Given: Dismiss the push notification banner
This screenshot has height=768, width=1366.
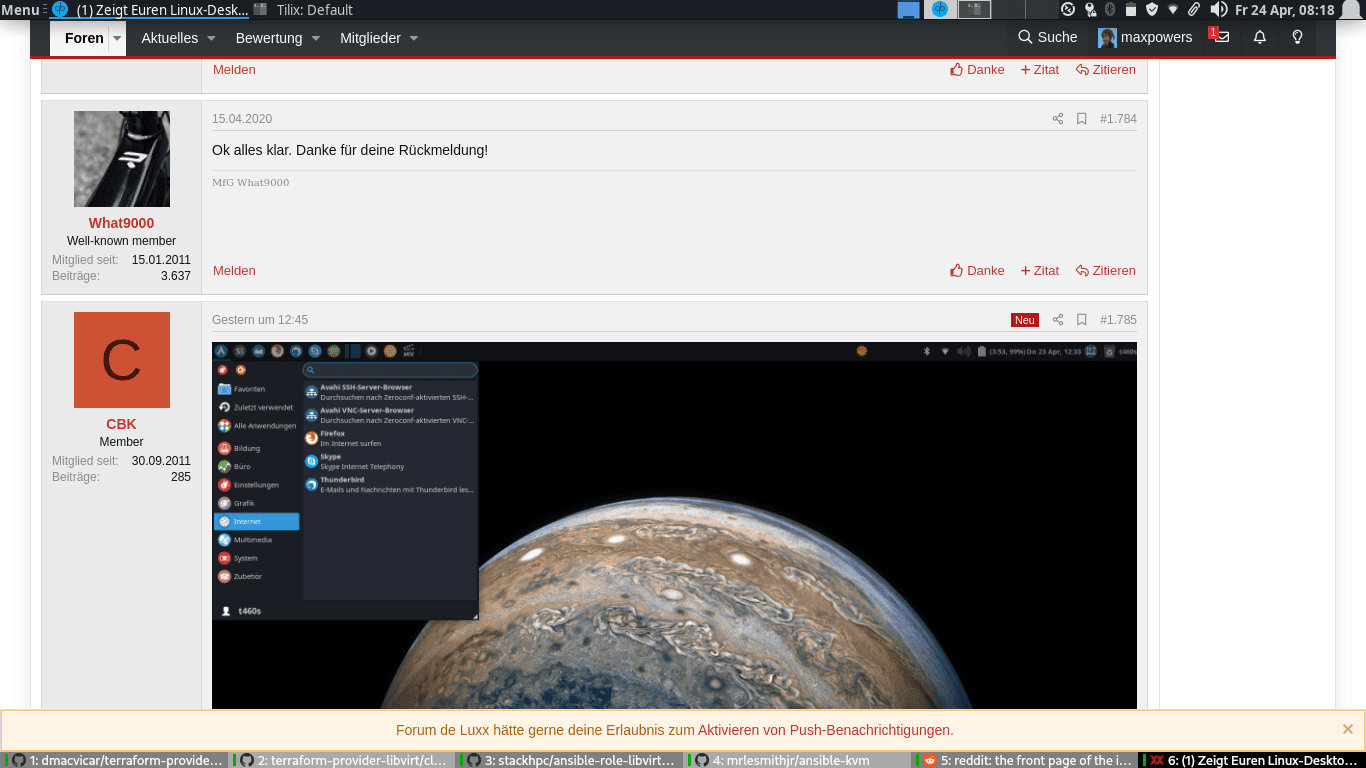Looking at the screenshot, I should 1348,729.
